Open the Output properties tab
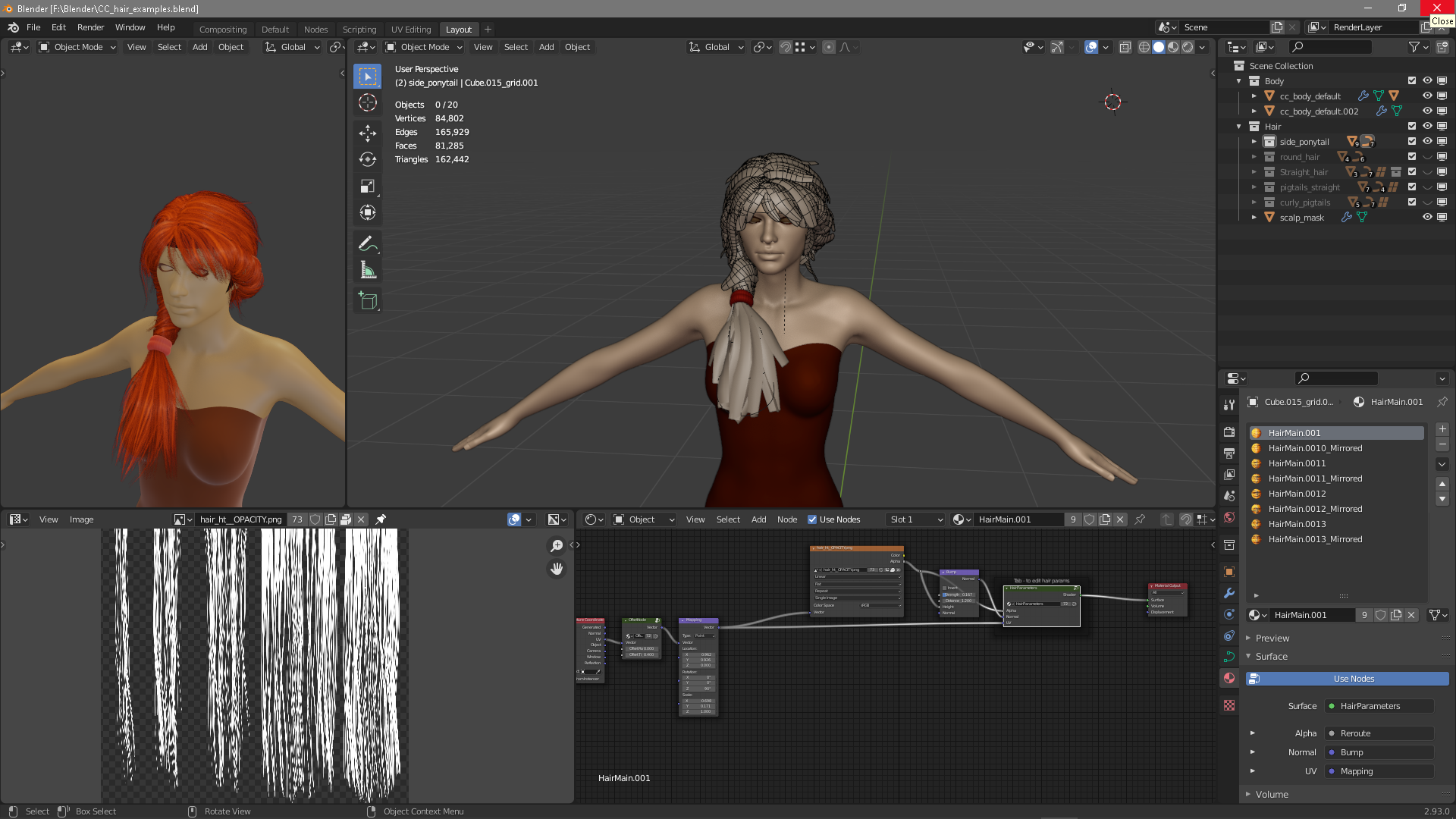The image size is (1456, 819). click(x=1229, y=453)
